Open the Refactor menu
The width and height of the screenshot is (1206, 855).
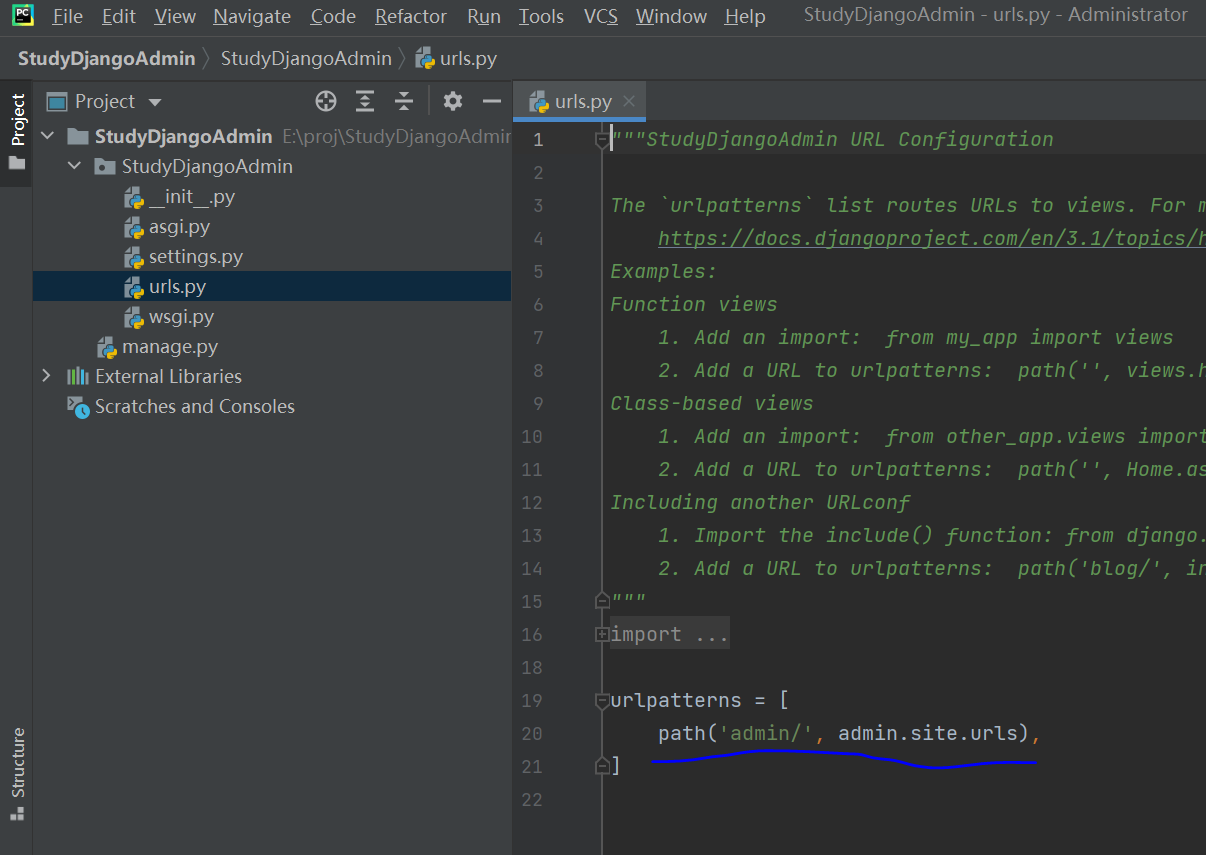411,16
